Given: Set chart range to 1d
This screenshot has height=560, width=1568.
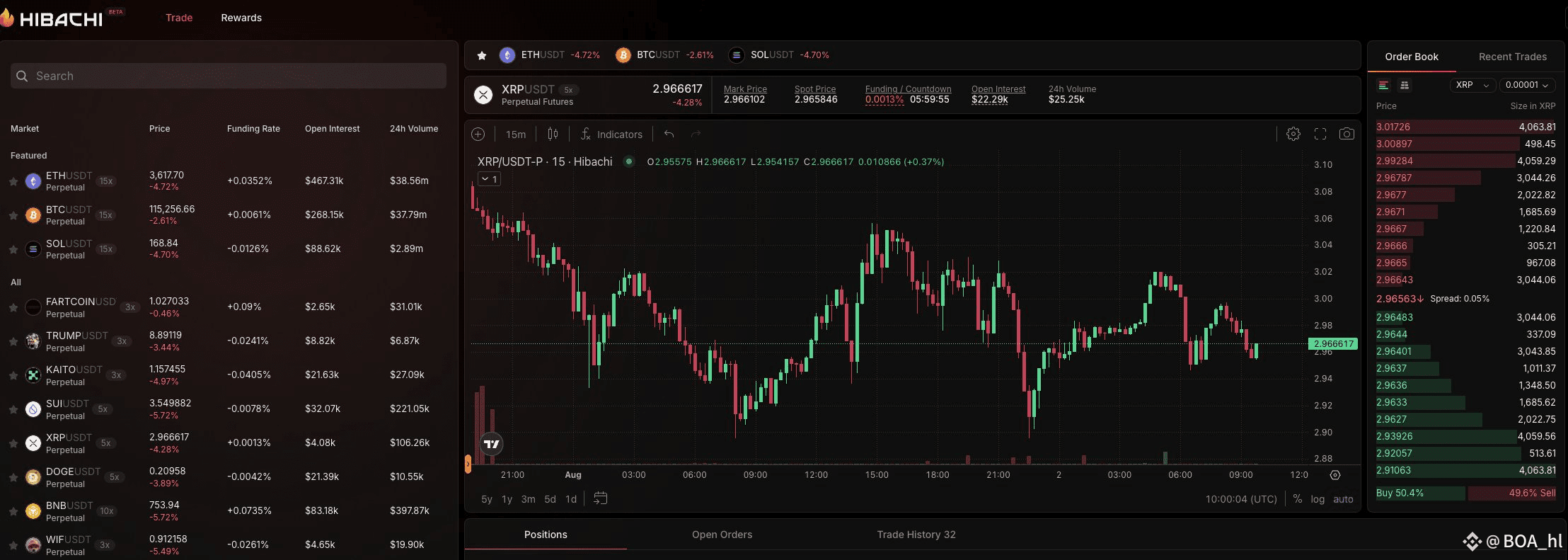Looking at the screenshot, I should (571, 499).
